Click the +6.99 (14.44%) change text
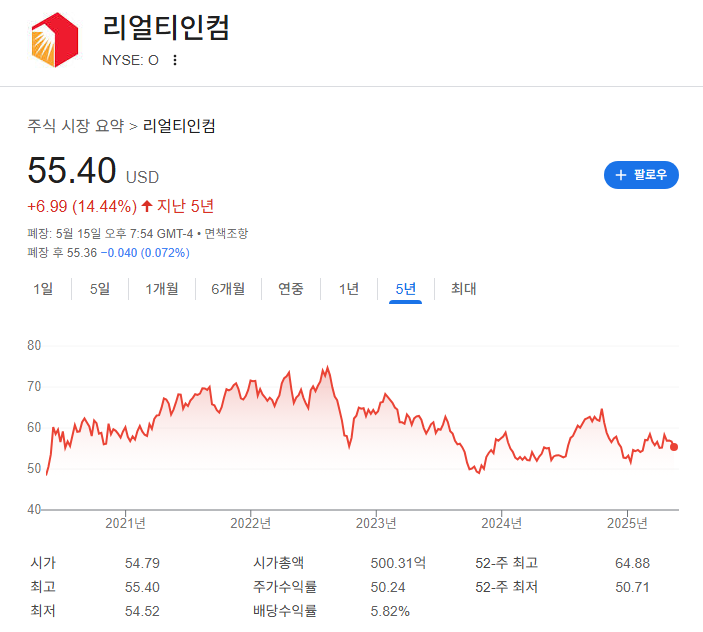This screenshot has width=703, height=632. [82, 206]
